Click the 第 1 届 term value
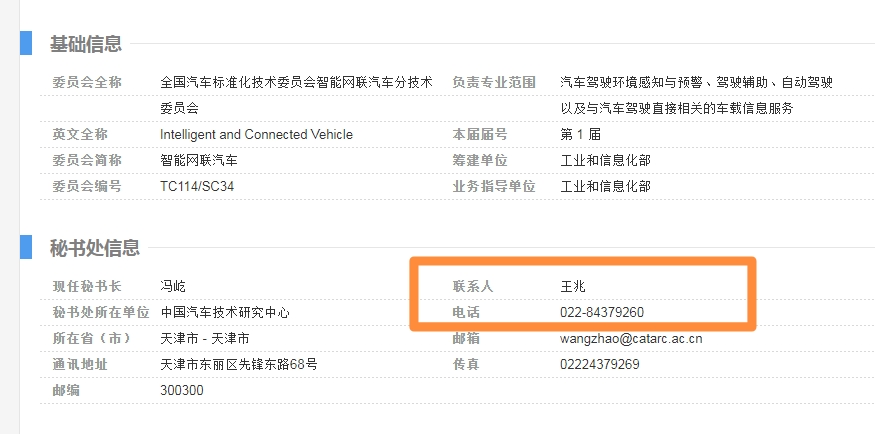875x434 pixels. (x=578, y=134)
